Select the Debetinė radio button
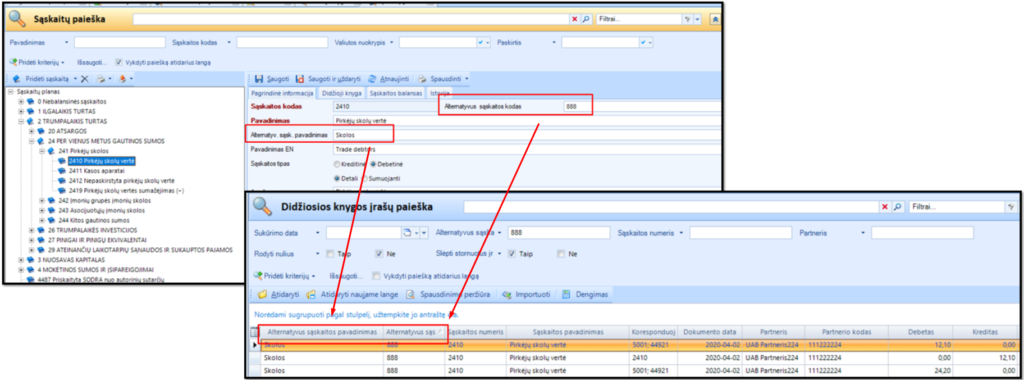The height and width of the screenshot is (380, 1024). tap(374, 163)
